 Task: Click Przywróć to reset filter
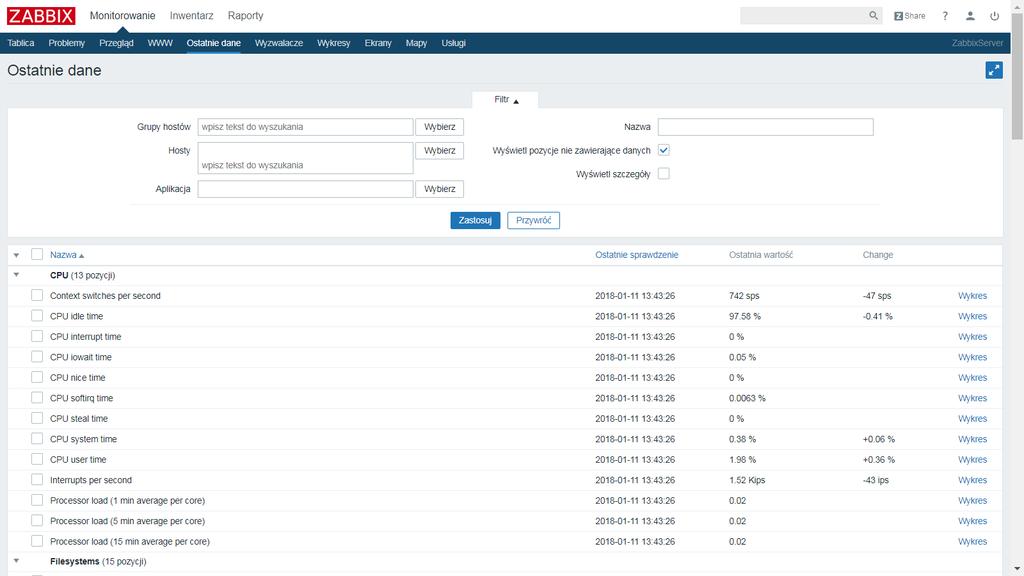(x=534, y=220)
